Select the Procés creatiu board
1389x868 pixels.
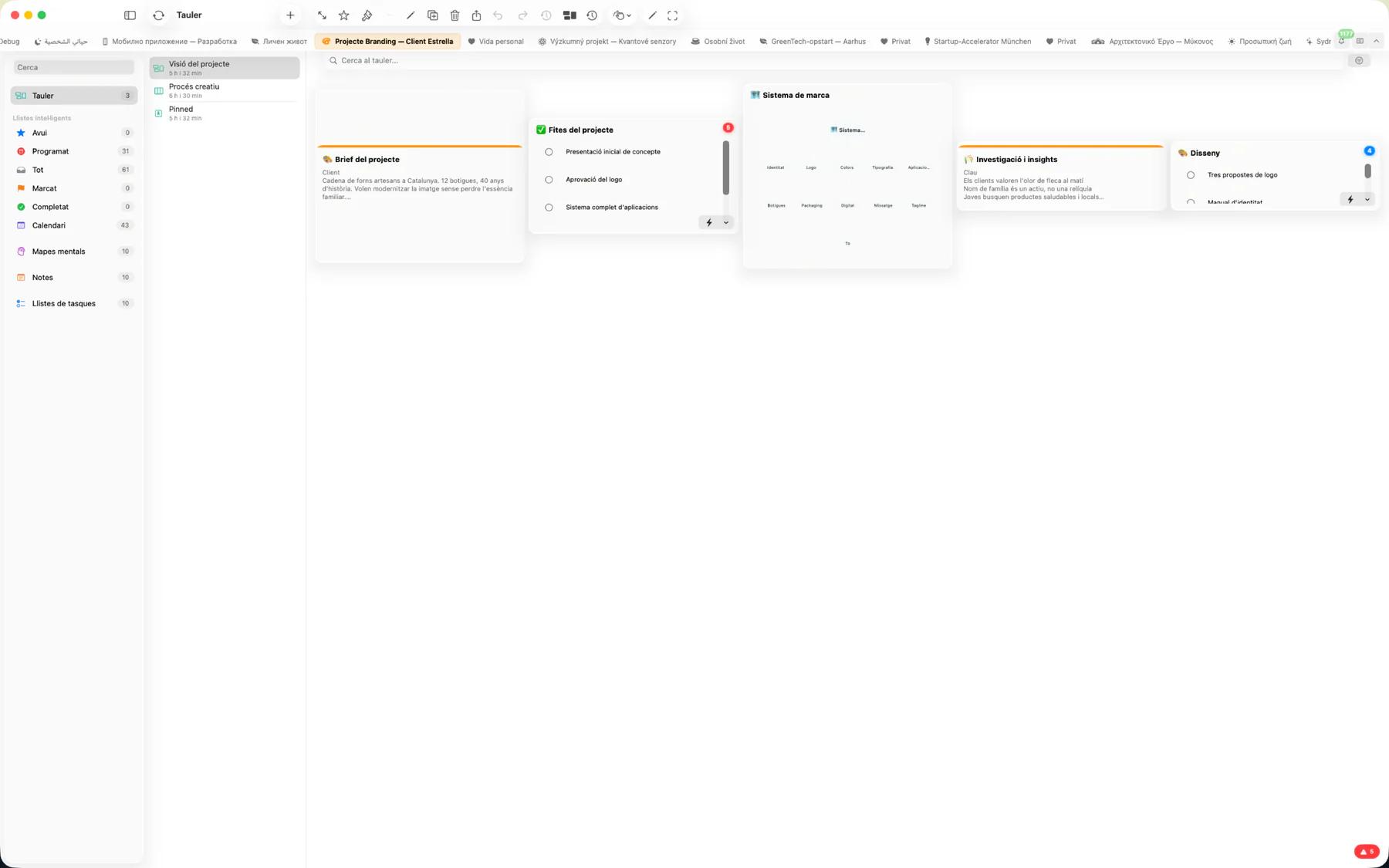tap(225, 90)
